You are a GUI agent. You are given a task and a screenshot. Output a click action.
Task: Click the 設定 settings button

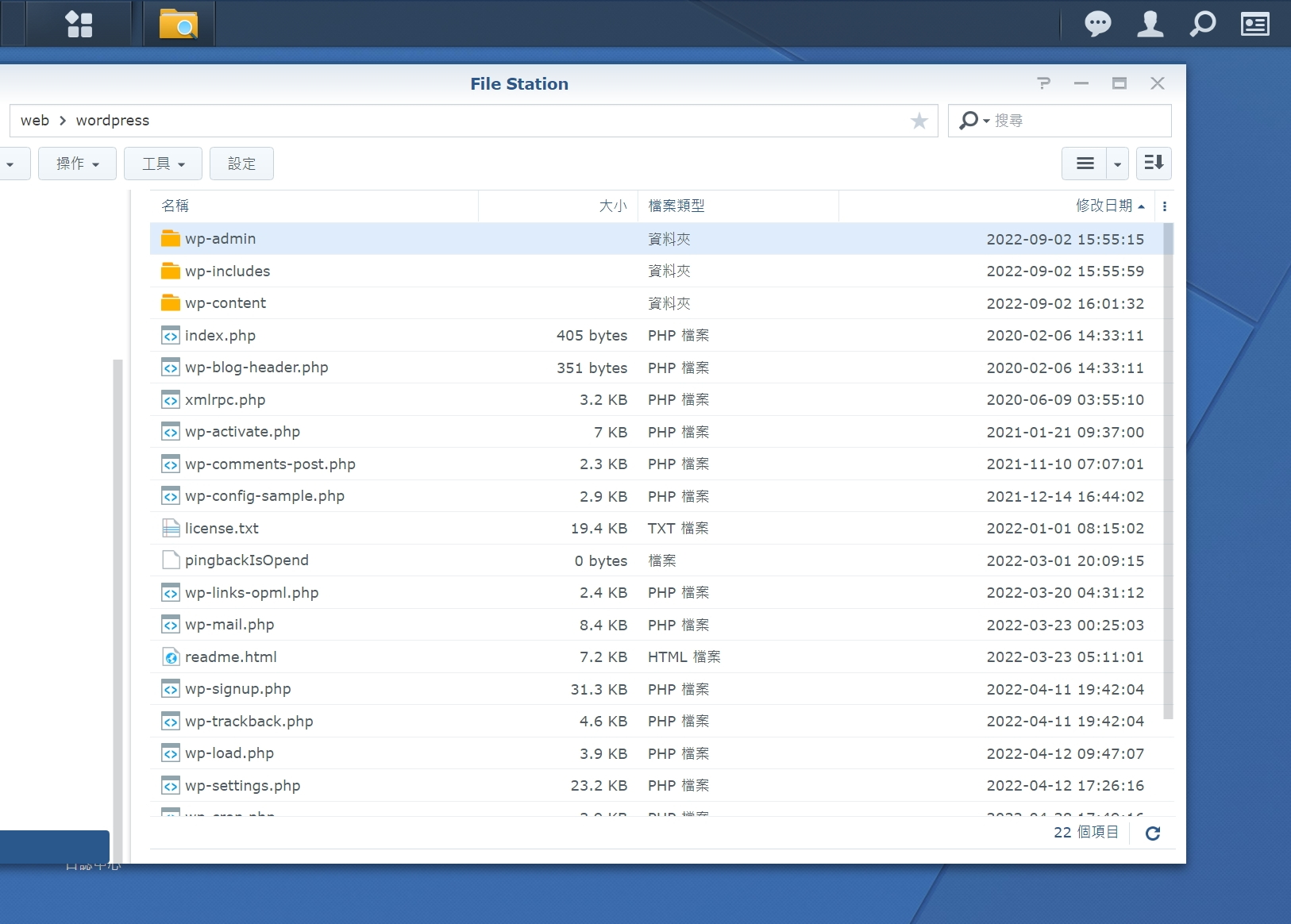tap(242, 164)
